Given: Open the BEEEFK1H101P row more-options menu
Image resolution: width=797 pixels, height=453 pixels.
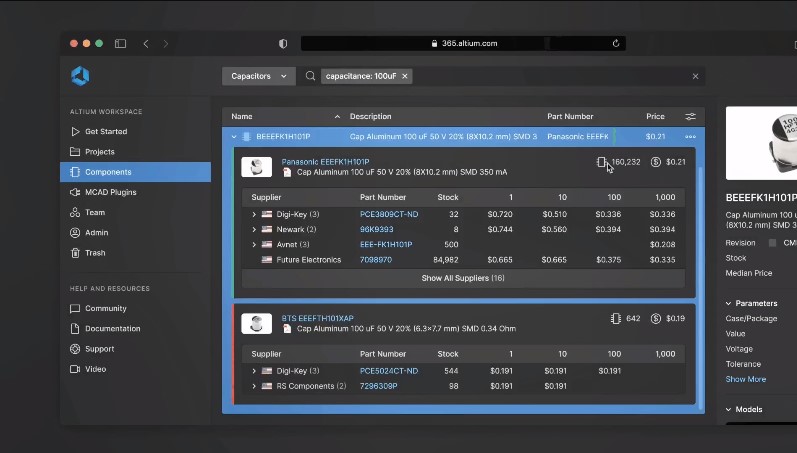Looking at the screenshot, I should (690, 137).
